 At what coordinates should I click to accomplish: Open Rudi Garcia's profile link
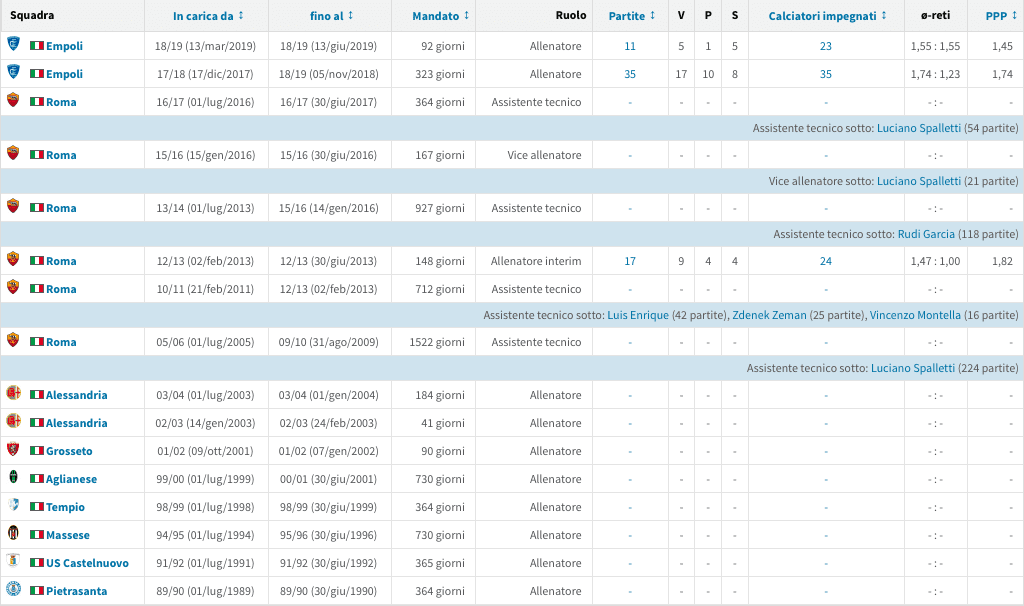pyautogui.click(x=924, y=234)
